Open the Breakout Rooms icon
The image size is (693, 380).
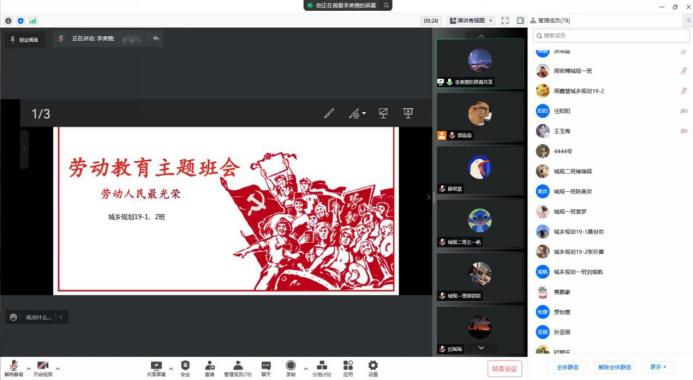point(322,368)
